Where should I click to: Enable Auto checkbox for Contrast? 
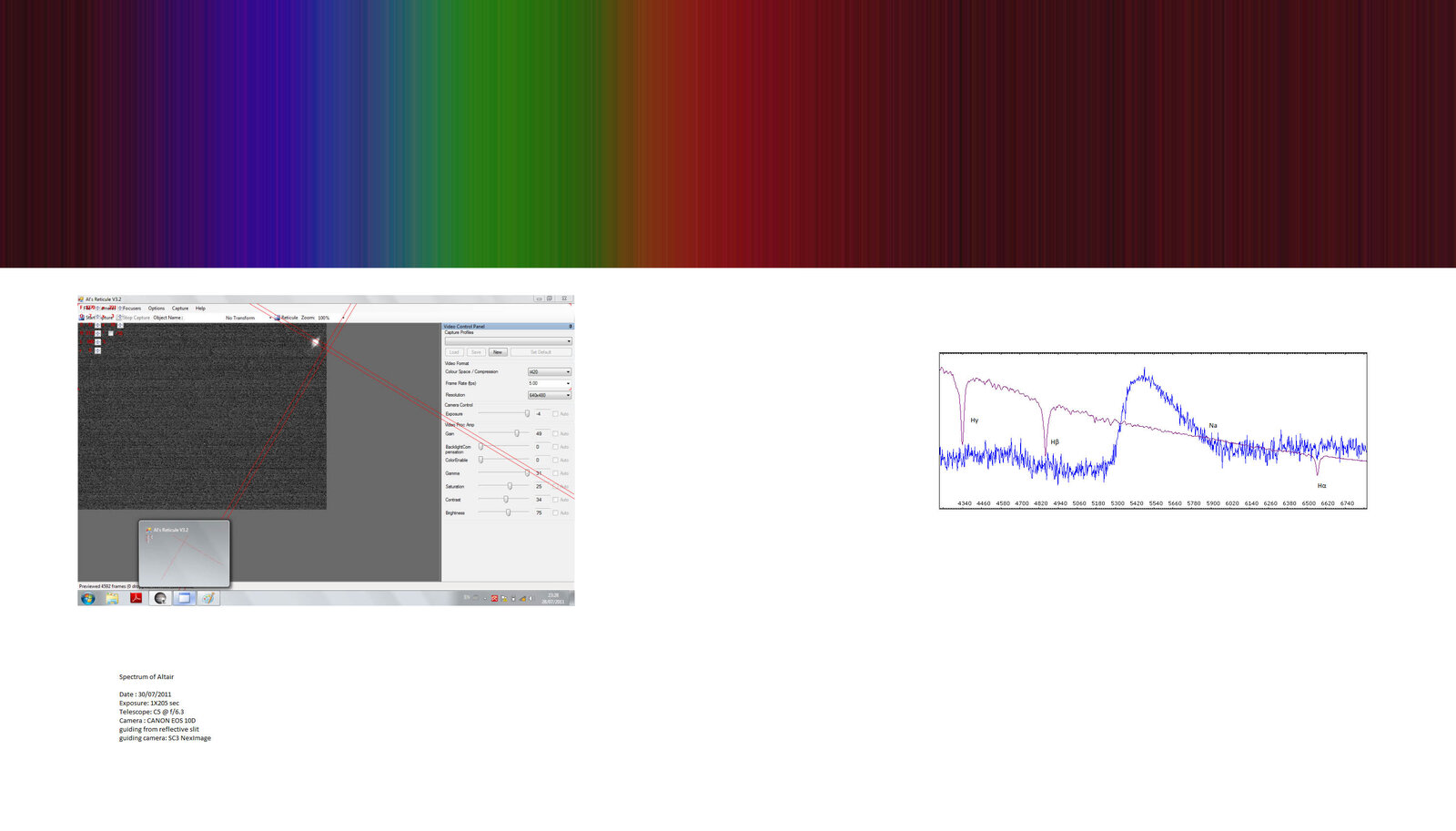(x=555, y=500)
